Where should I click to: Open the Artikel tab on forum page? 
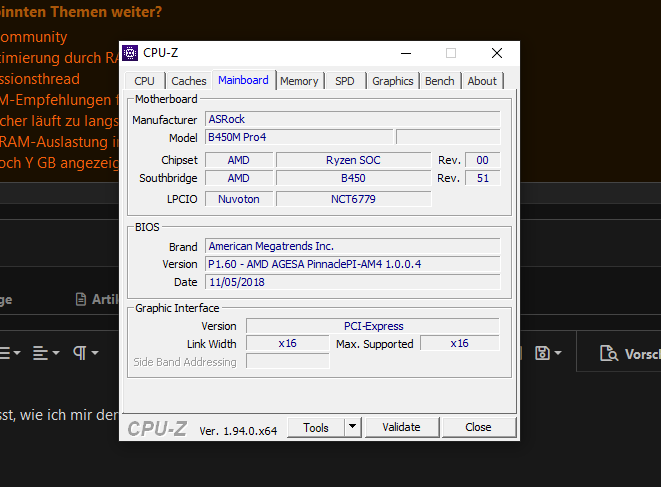[x=97, y=299]
